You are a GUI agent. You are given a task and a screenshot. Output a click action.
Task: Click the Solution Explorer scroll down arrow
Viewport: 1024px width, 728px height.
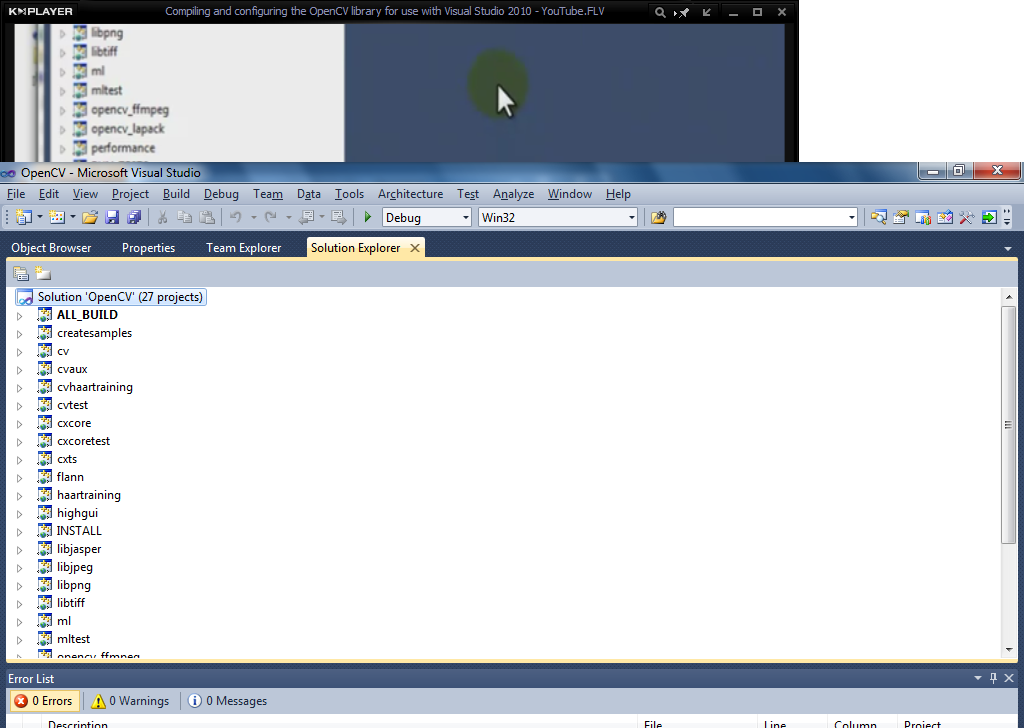coord(1008,650)
